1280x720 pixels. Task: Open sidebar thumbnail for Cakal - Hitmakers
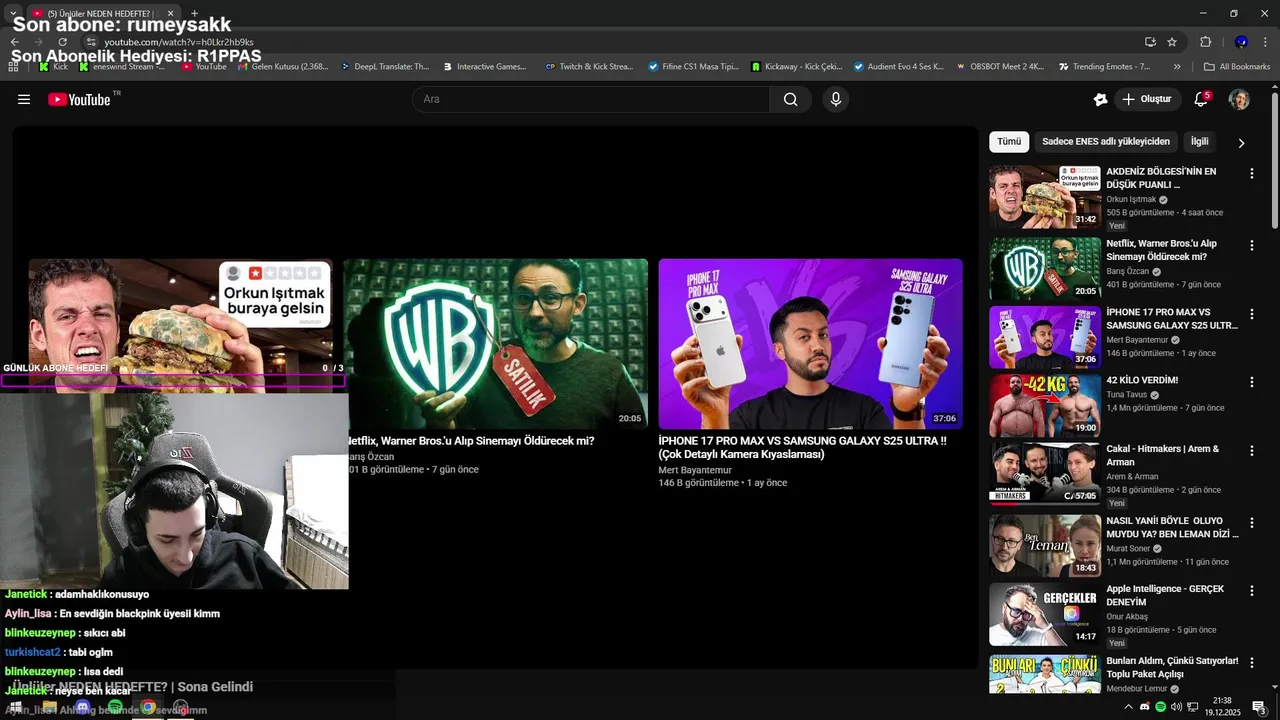coord(1045,474)
